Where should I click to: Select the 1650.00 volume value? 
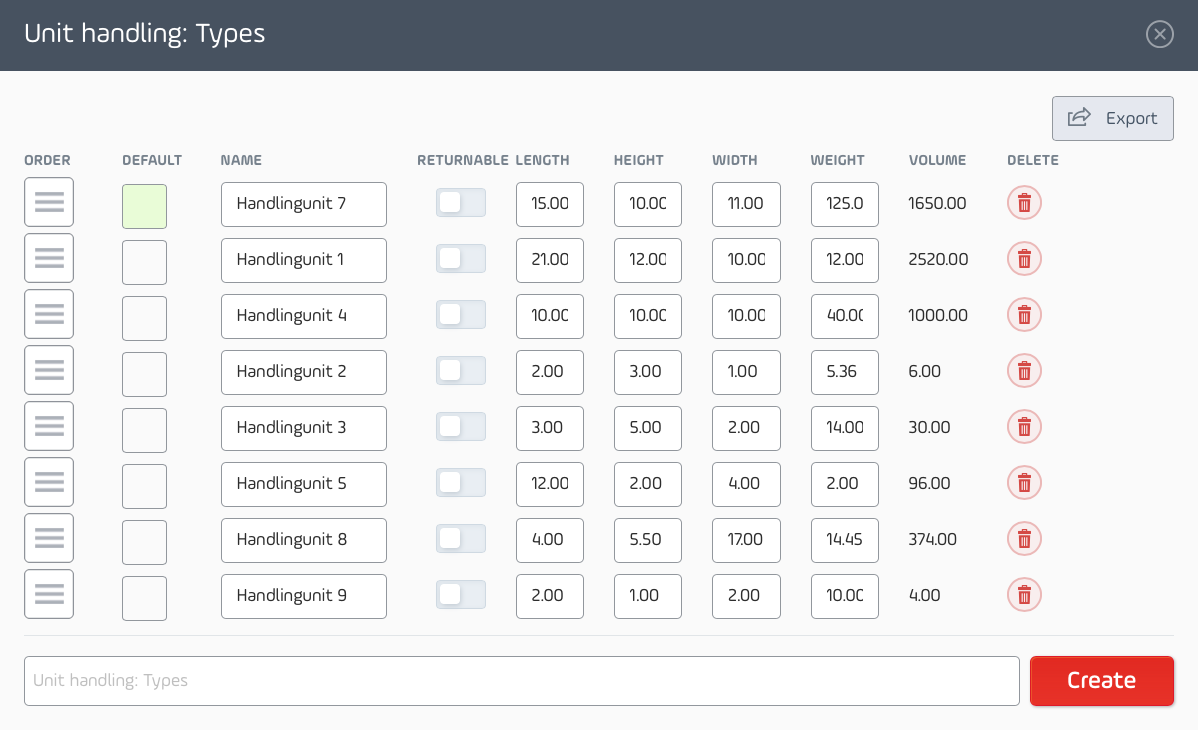[937, 203]
